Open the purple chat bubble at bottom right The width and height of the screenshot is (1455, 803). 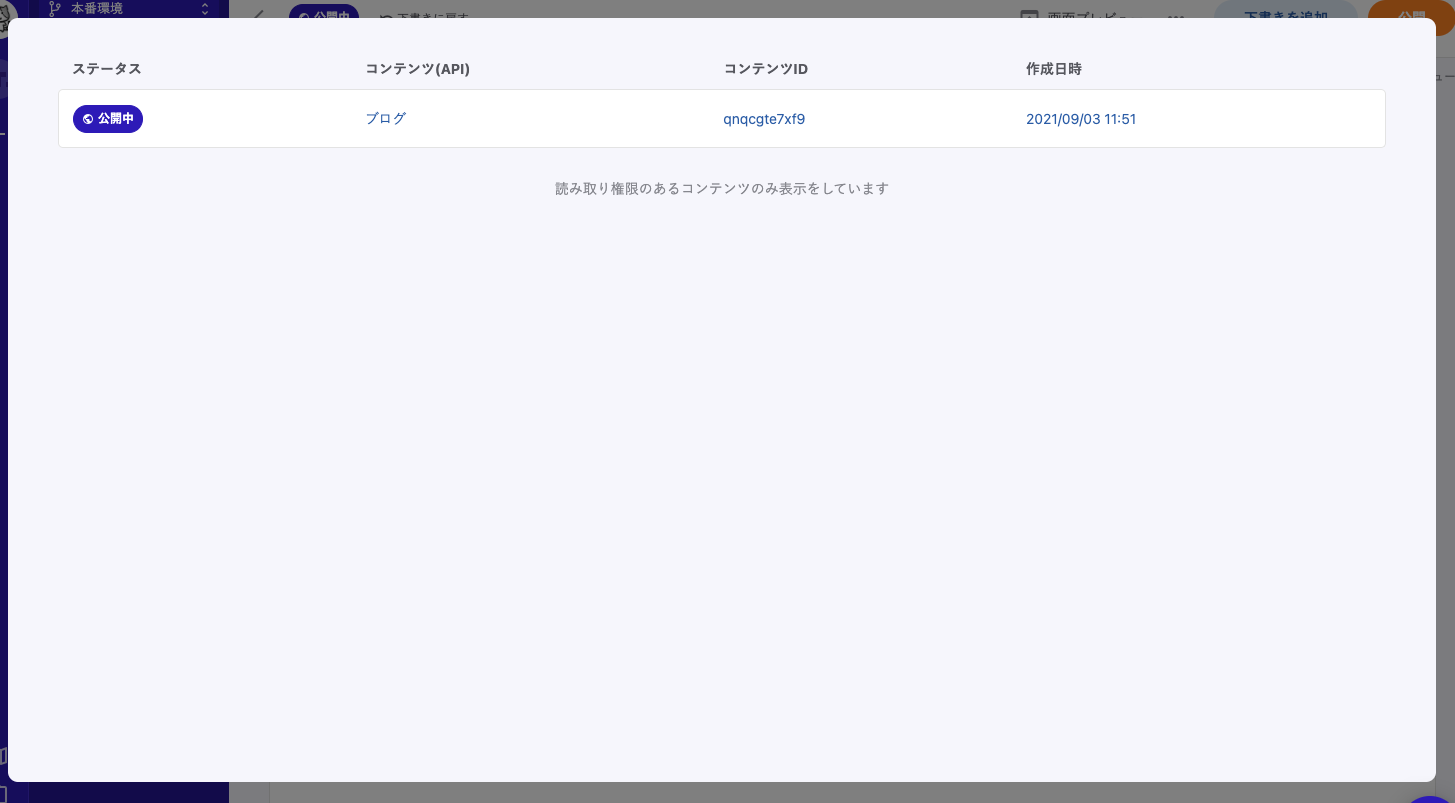click(x=1432, y=797)
